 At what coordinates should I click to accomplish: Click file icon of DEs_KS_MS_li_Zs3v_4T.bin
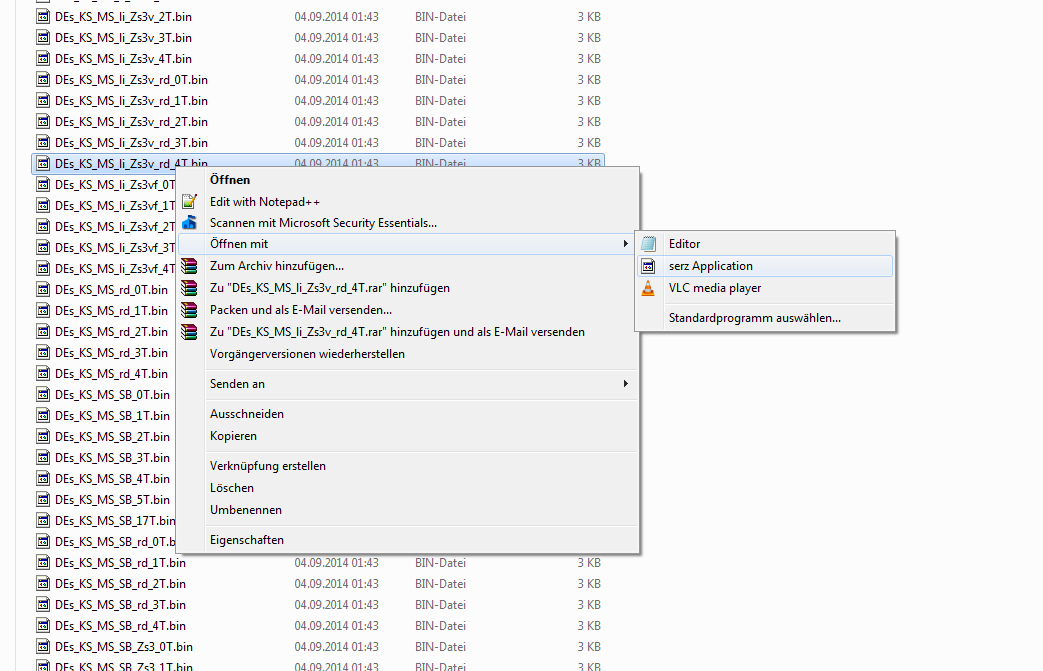click(43, 59)
